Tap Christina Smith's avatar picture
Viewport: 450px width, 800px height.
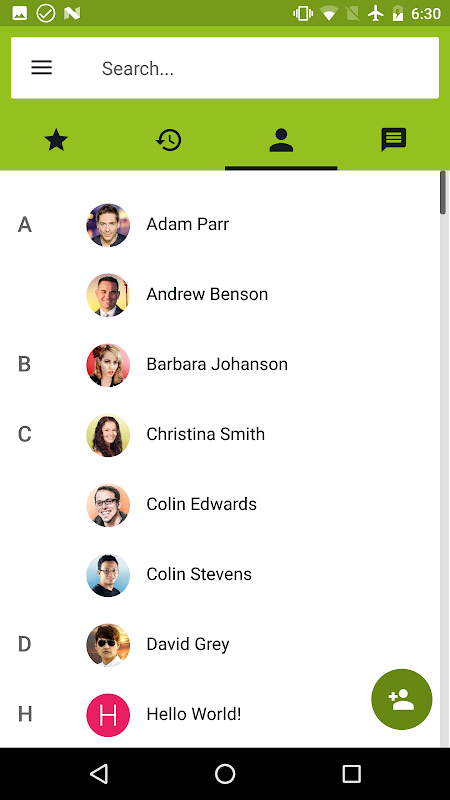coord(108,435)
